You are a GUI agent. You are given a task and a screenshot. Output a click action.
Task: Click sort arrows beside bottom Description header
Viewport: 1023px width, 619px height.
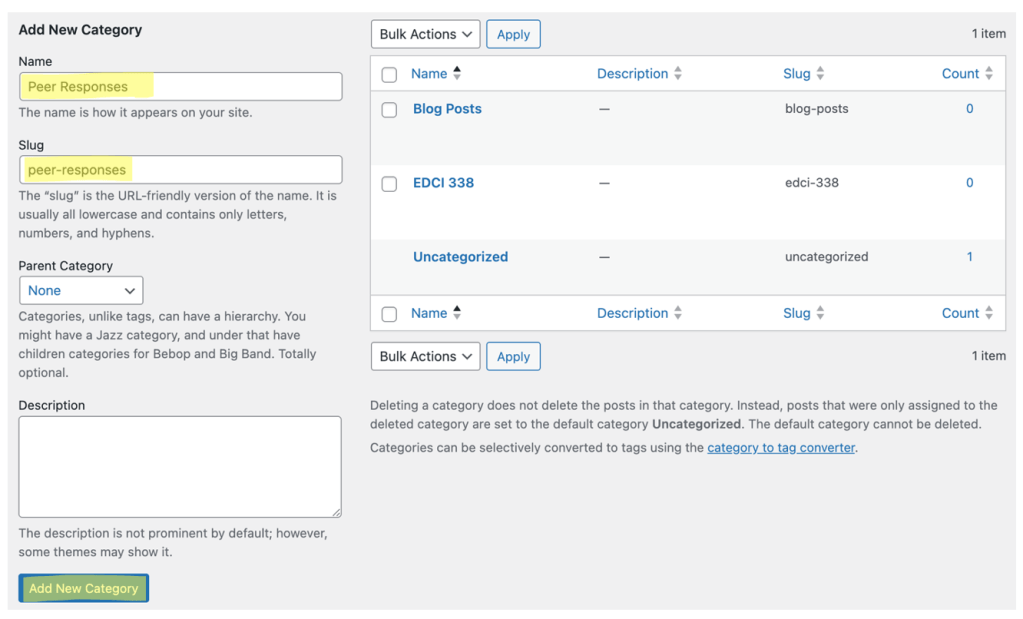click(x=678, y=313)
